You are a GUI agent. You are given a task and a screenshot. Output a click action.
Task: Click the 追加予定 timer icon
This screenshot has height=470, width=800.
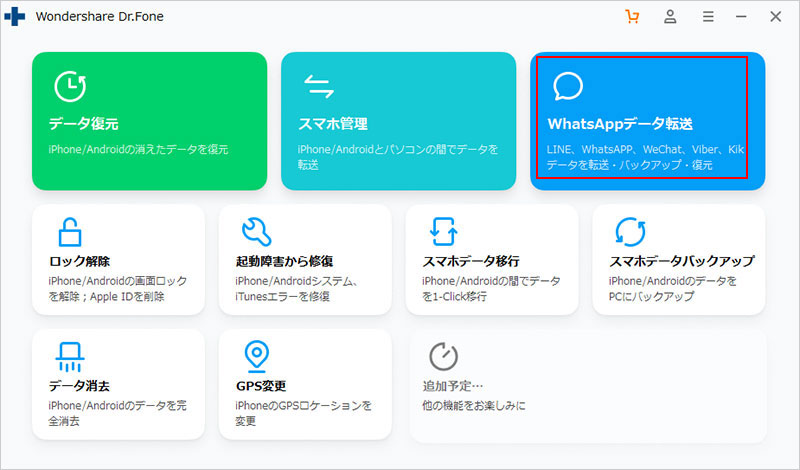(443, 356)
